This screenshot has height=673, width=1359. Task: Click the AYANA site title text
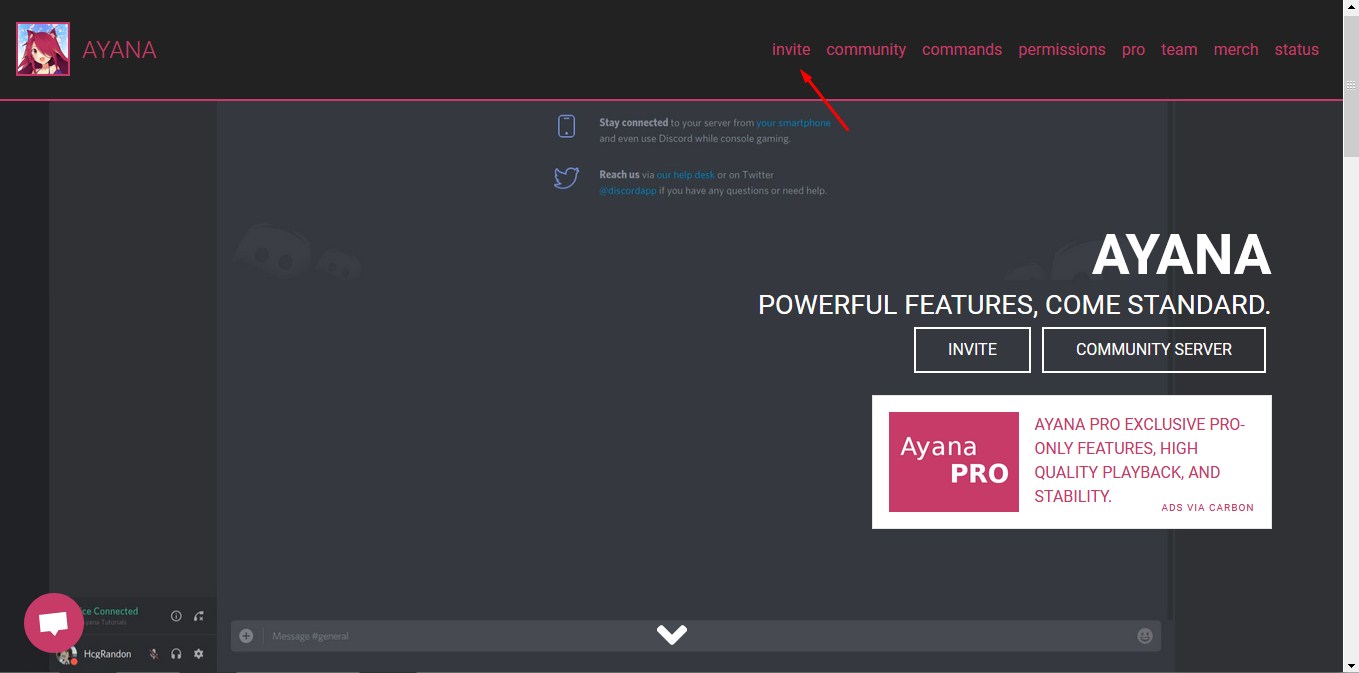coord(119,50)
